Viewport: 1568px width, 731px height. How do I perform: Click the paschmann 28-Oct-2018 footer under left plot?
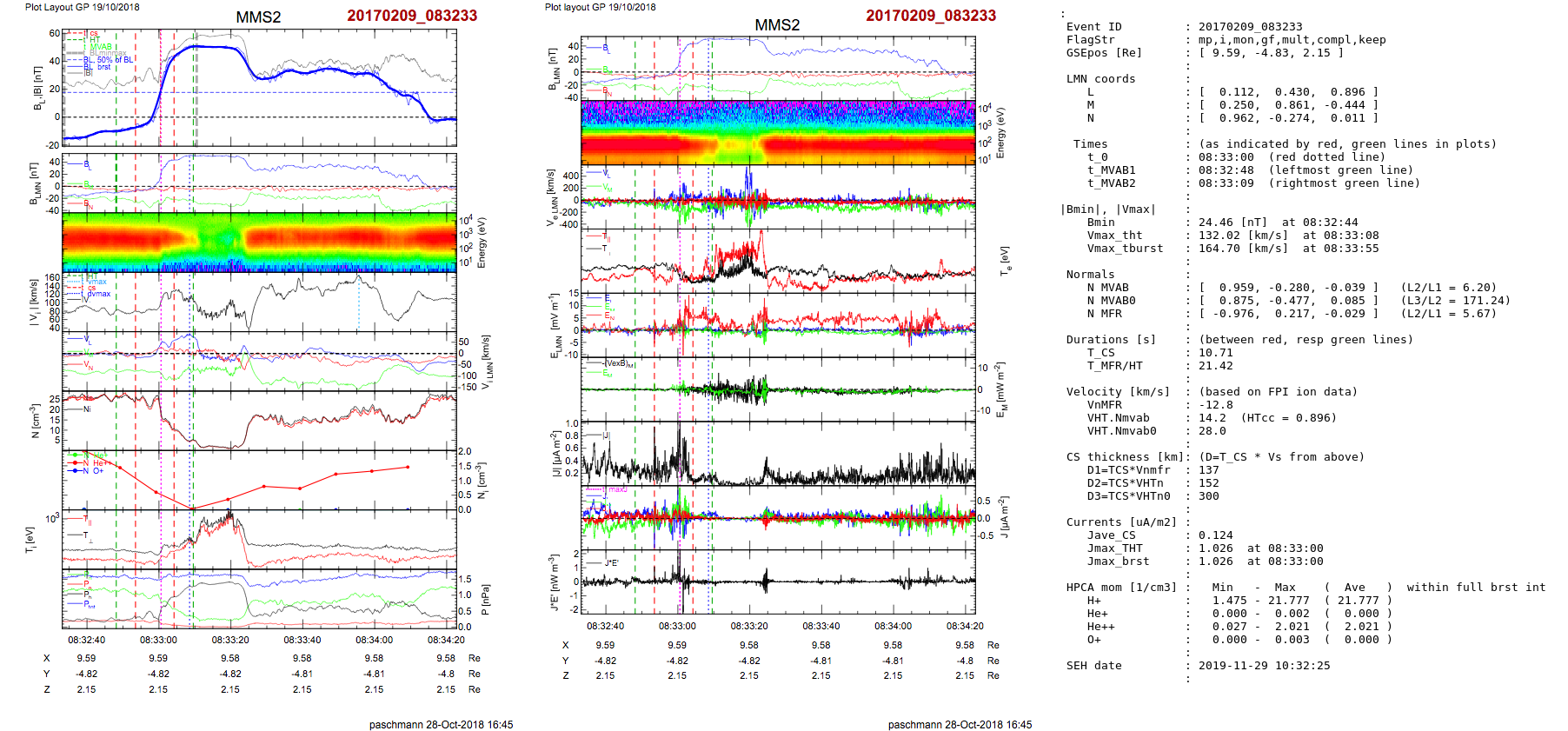tap(441, 724)
